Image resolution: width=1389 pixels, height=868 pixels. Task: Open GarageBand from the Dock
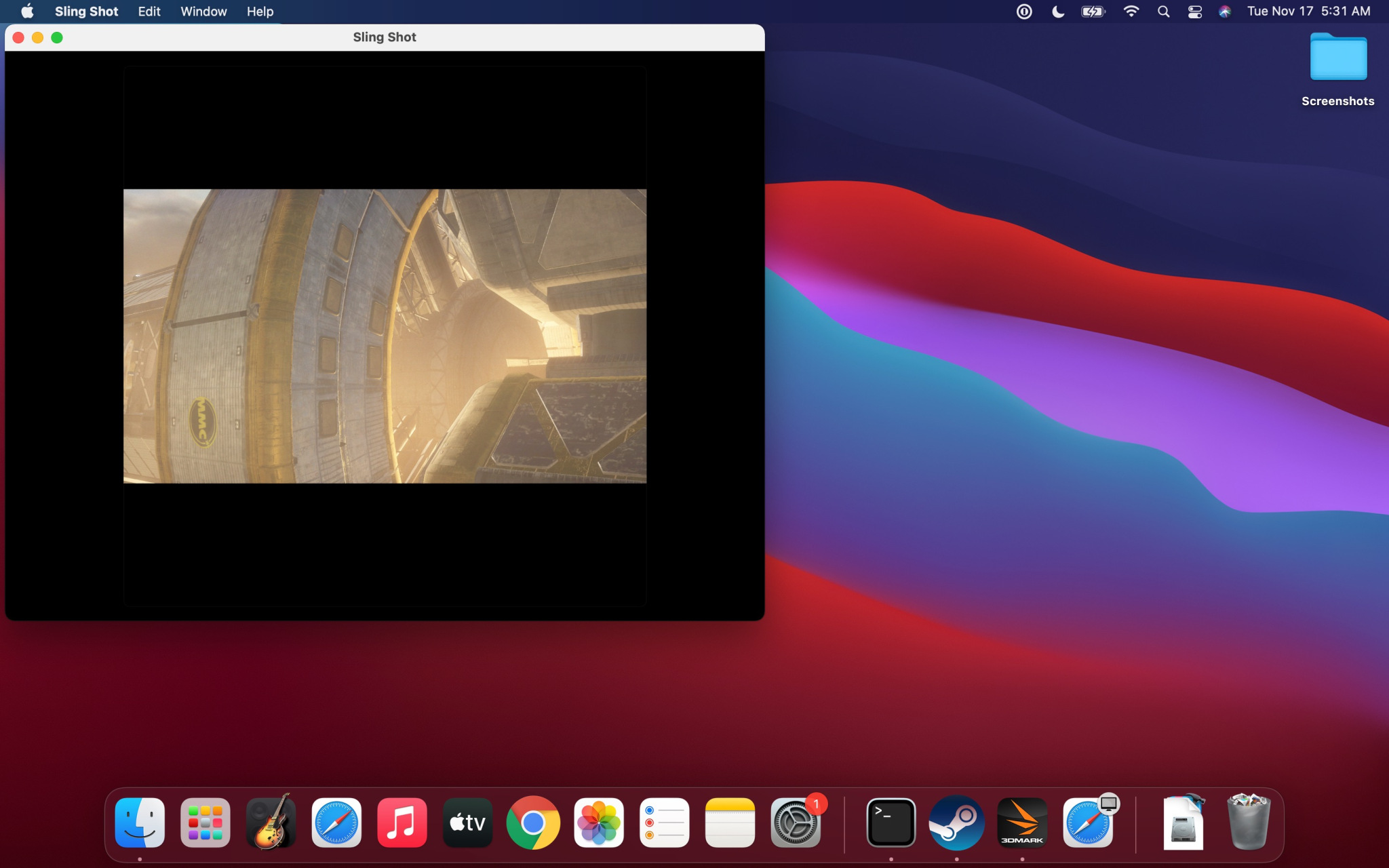[271, 823]
